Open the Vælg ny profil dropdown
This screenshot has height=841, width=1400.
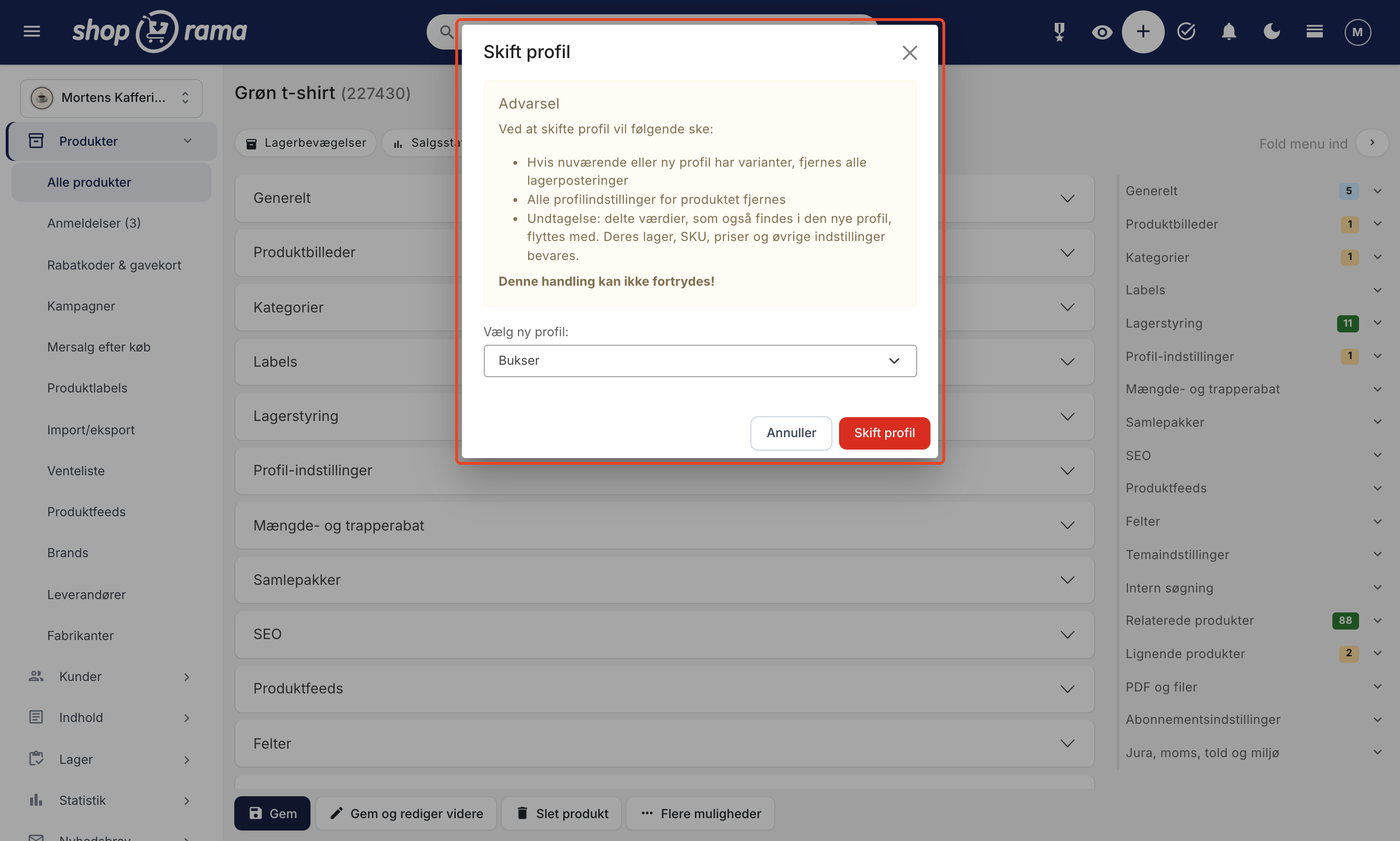tap(700, 361)
